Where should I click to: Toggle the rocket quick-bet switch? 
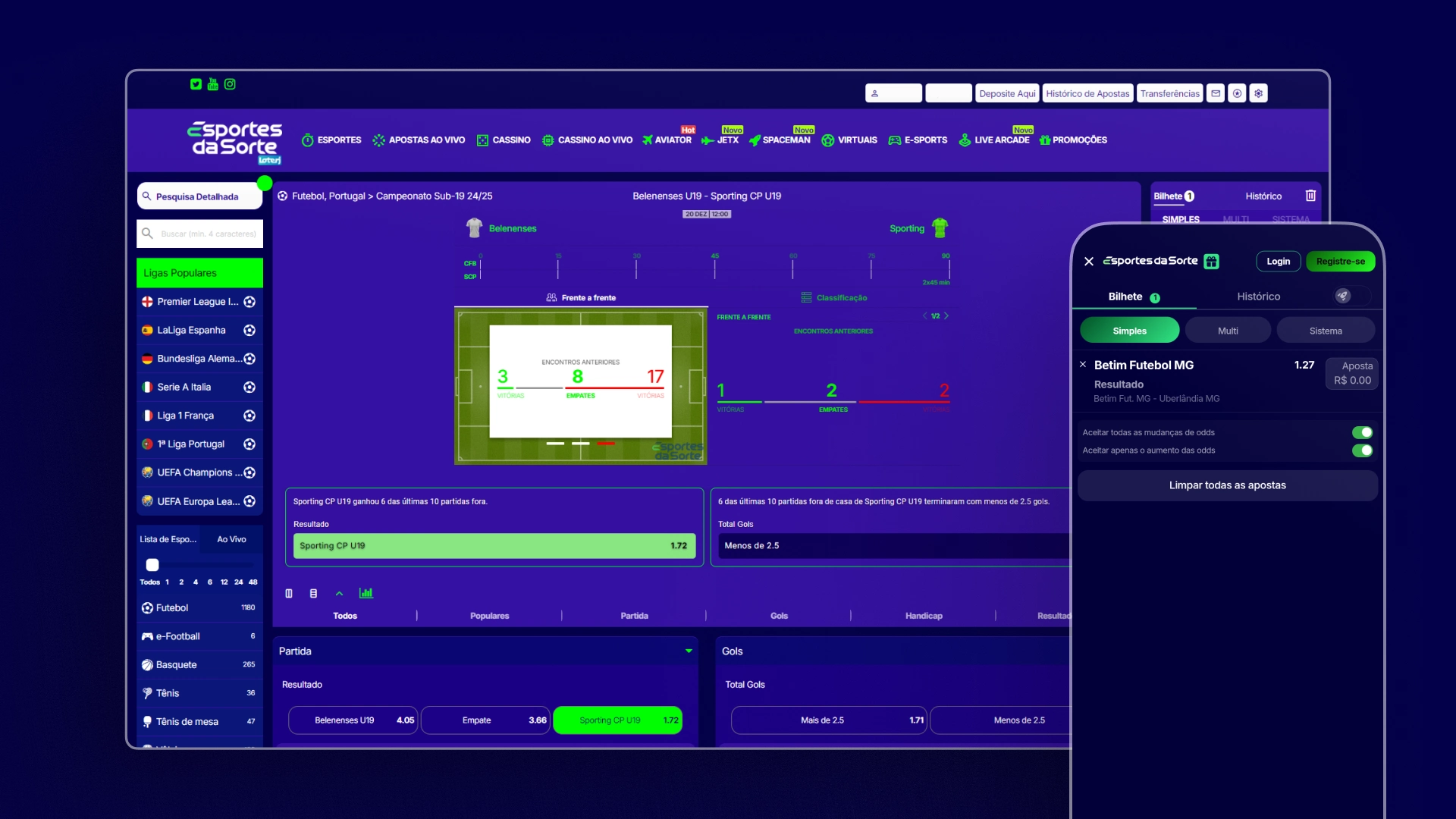[x=1351, y=297]
